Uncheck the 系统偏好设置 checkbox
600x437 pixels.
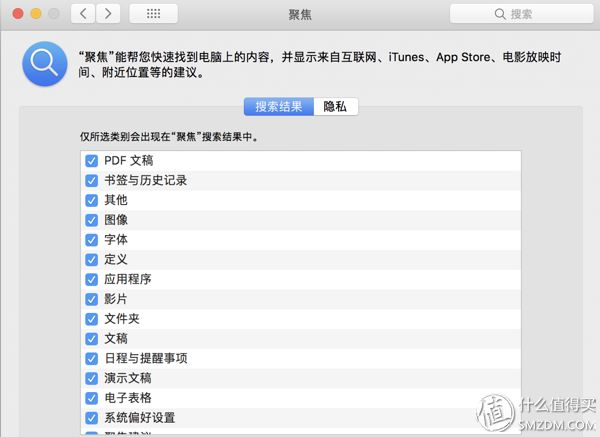(x=91, y=418)
